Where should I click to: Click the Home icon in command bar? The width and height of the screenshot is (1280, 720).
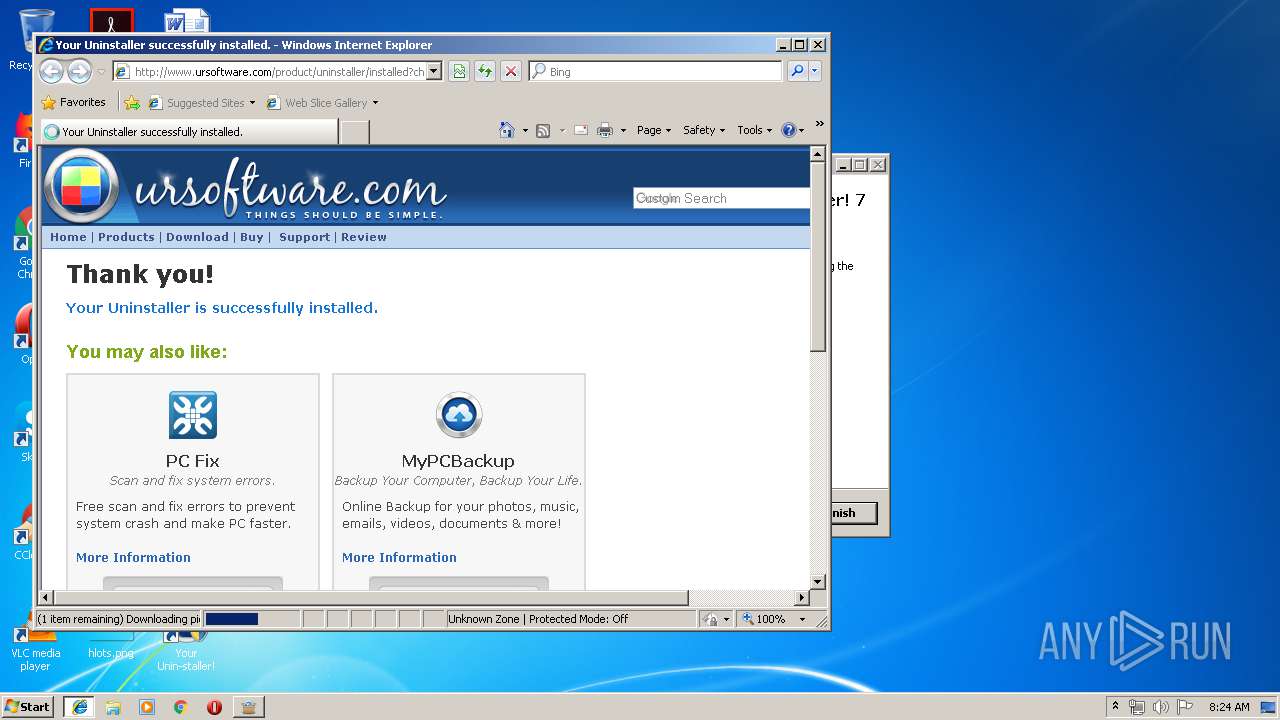pyautogui.click(x=507, y=130)
